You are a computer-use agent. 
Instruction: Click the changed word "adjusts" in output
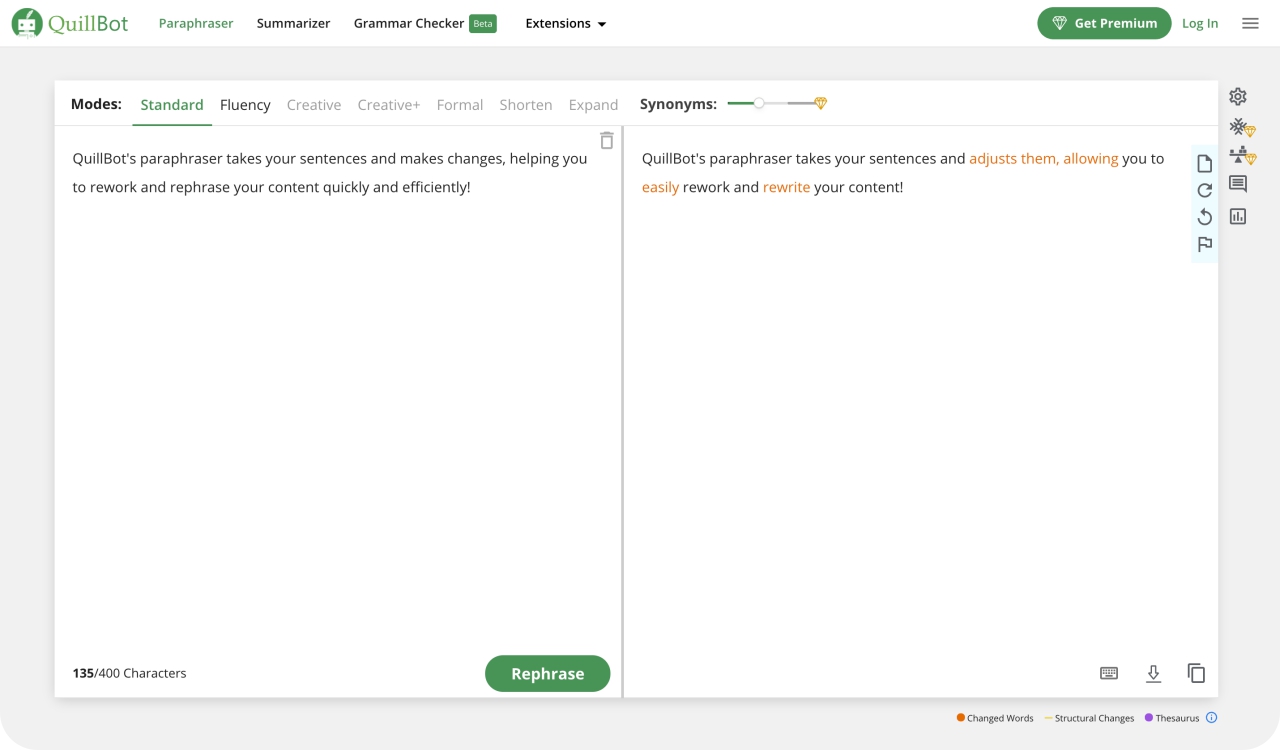993,158
